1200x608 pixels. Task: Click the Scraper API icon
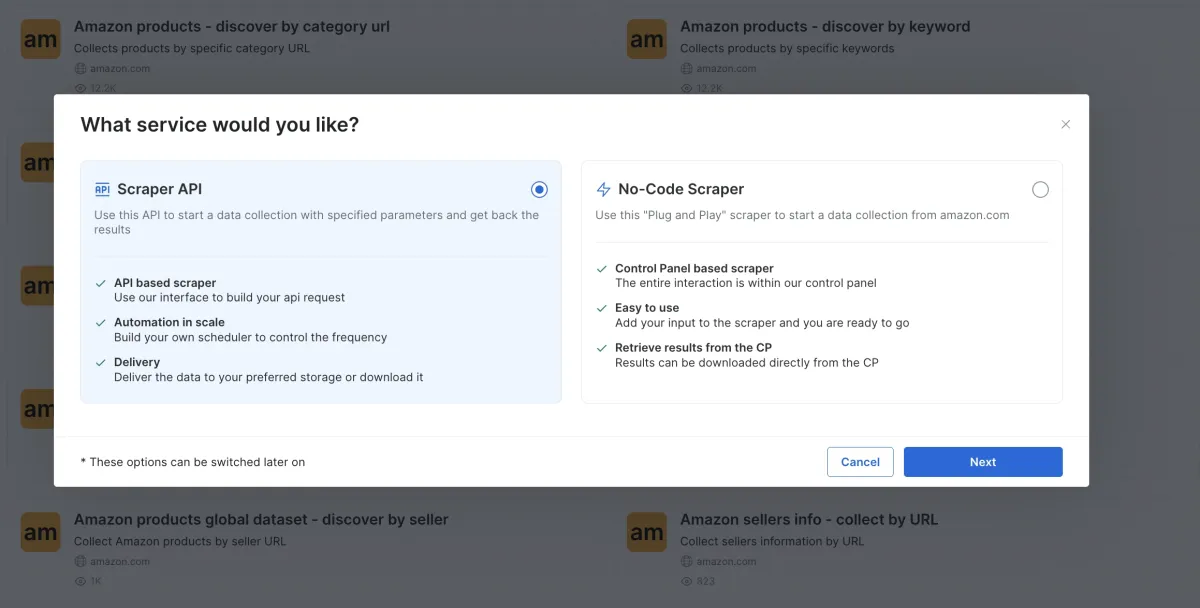102,189
